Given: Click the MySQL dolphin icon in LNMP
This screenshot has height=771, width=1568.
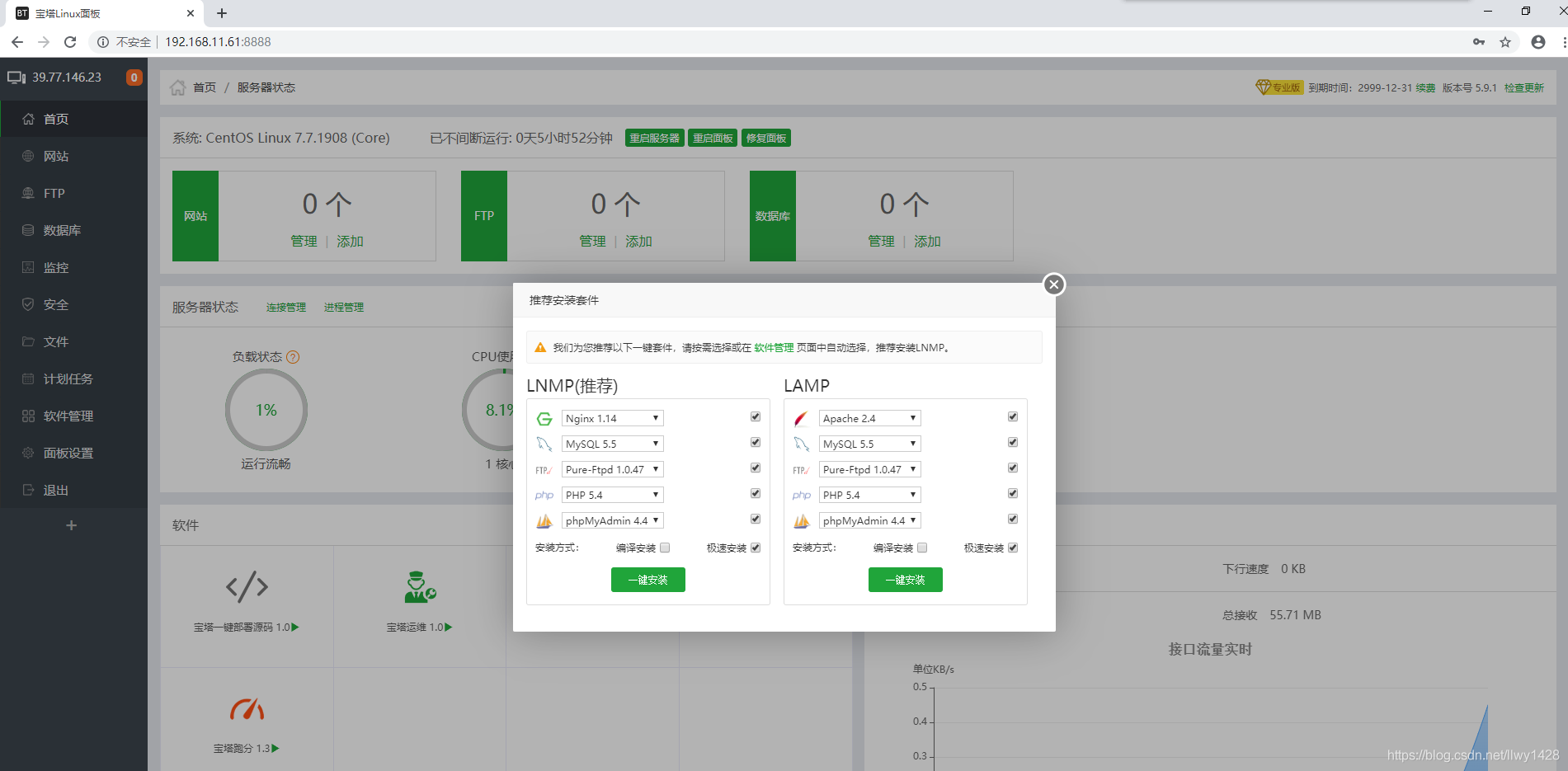Looking at the screenshot, I should coord(544,444).
